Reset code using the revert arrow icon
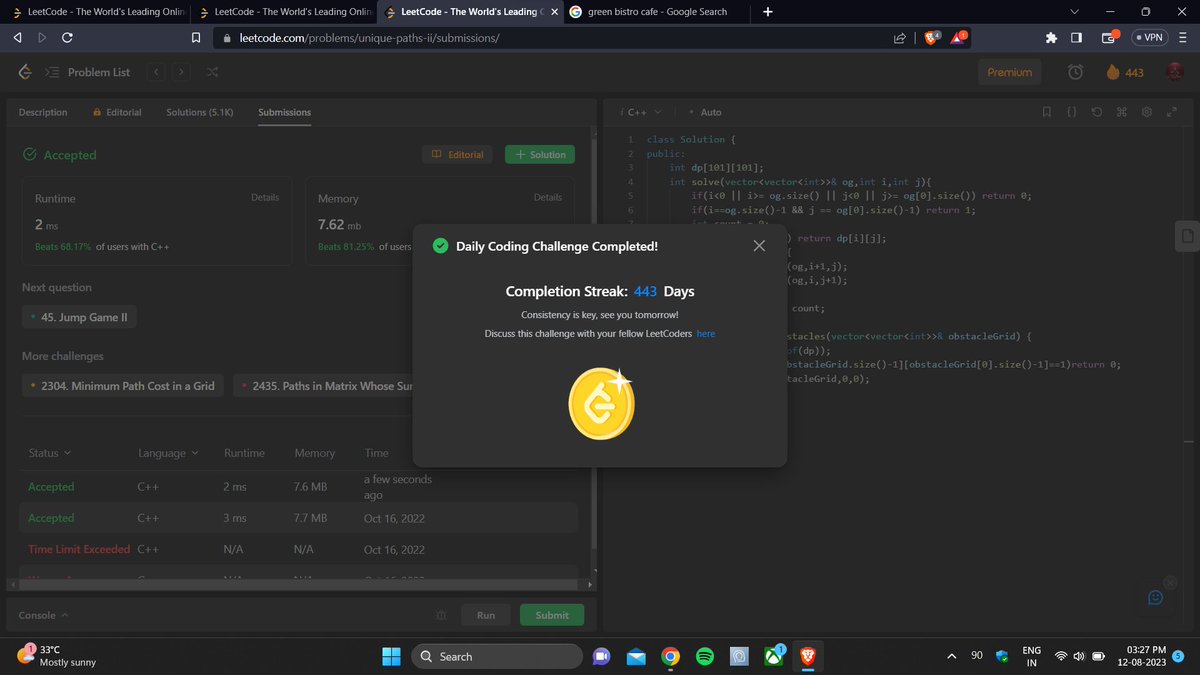 click(1097, 112)
